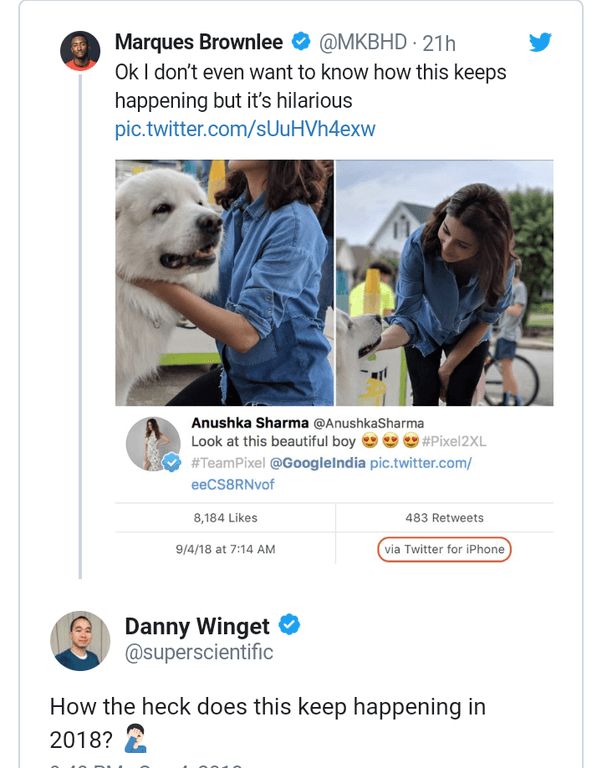602x768 pixels.
Task: Open Anushka Sharma's round avatar
Action: pos(153,444)
